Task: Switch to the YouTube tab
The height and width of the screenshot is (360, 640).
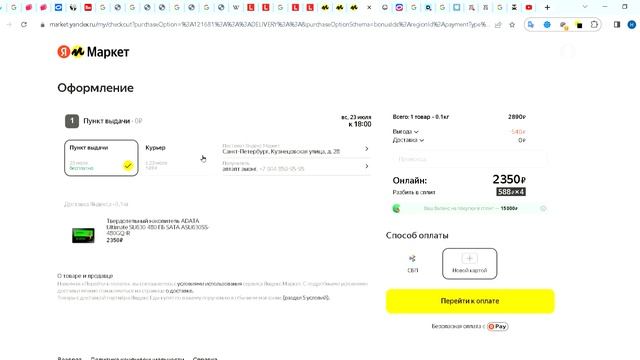Action: [529, 7]
